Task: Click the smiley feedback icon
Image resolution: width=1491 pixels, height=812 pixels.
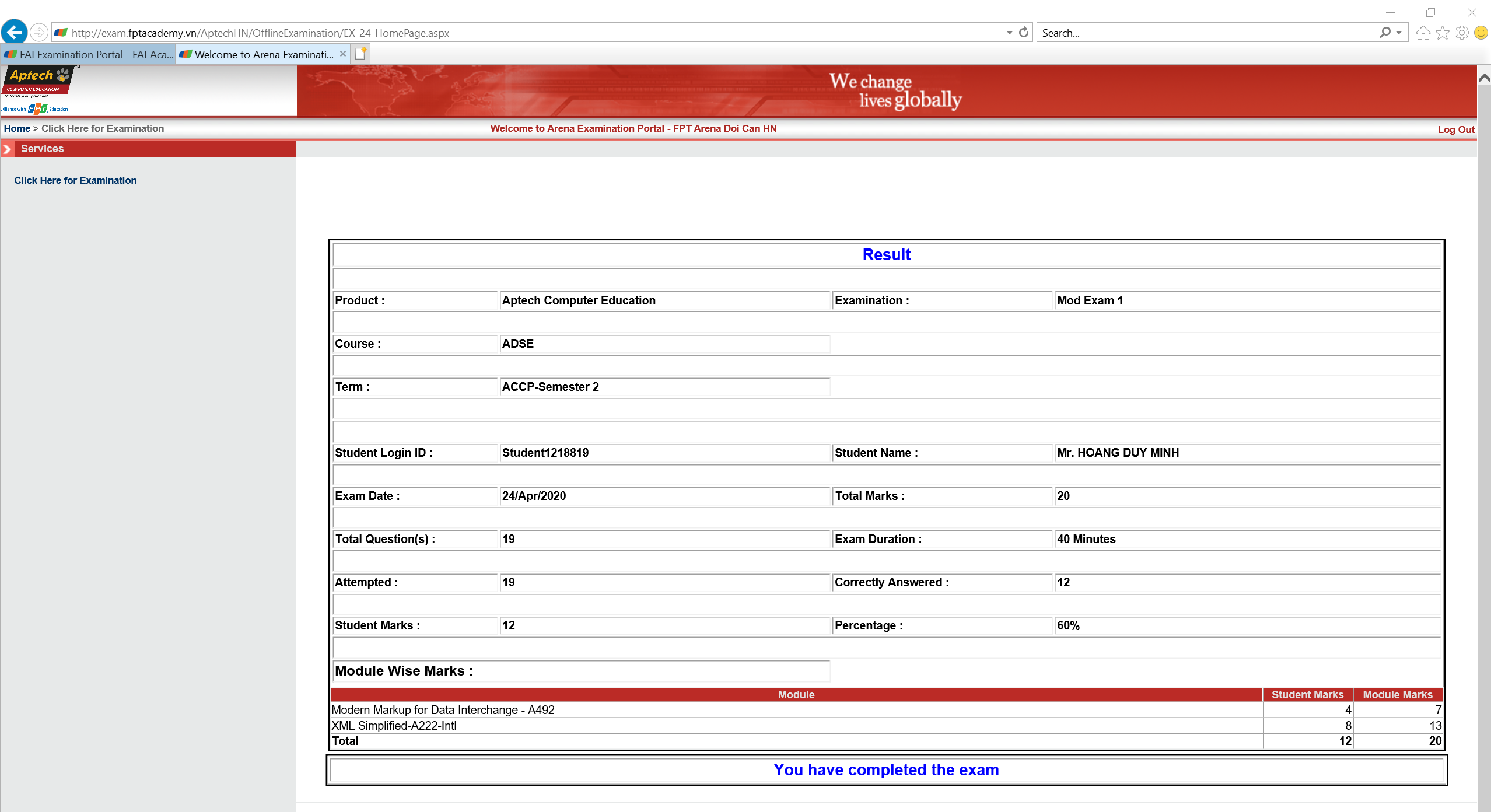Action: tap(1481, 33)
